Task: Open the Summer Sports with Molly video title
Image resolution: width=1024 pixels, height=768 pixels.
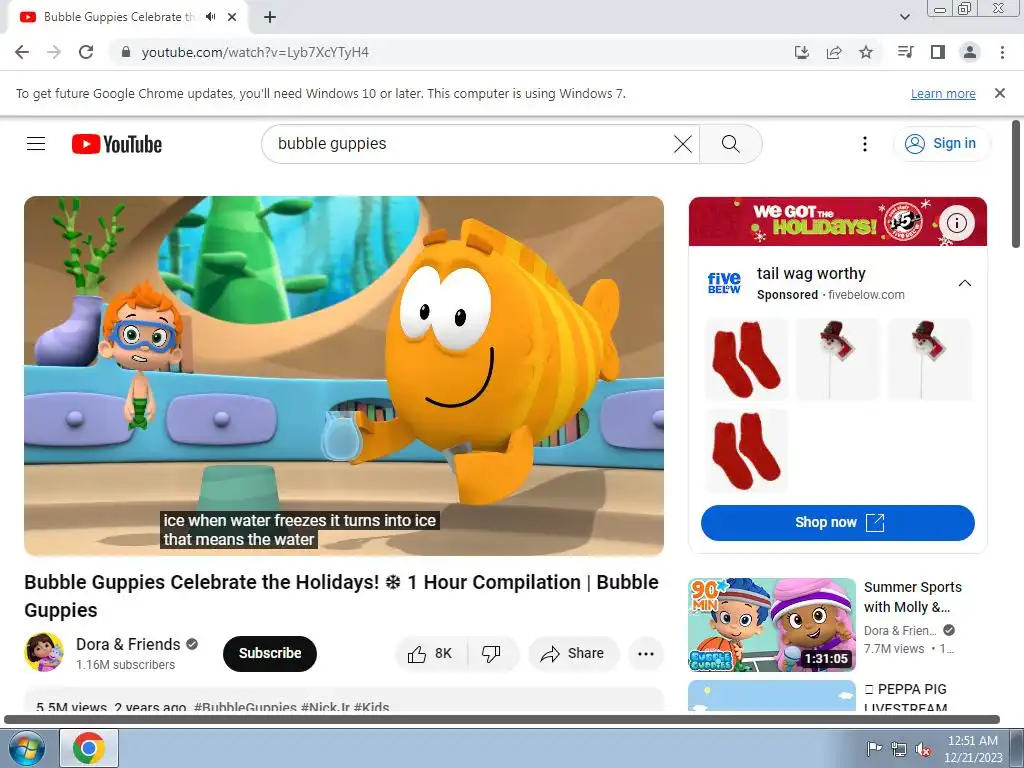Action: coord(912,597)
